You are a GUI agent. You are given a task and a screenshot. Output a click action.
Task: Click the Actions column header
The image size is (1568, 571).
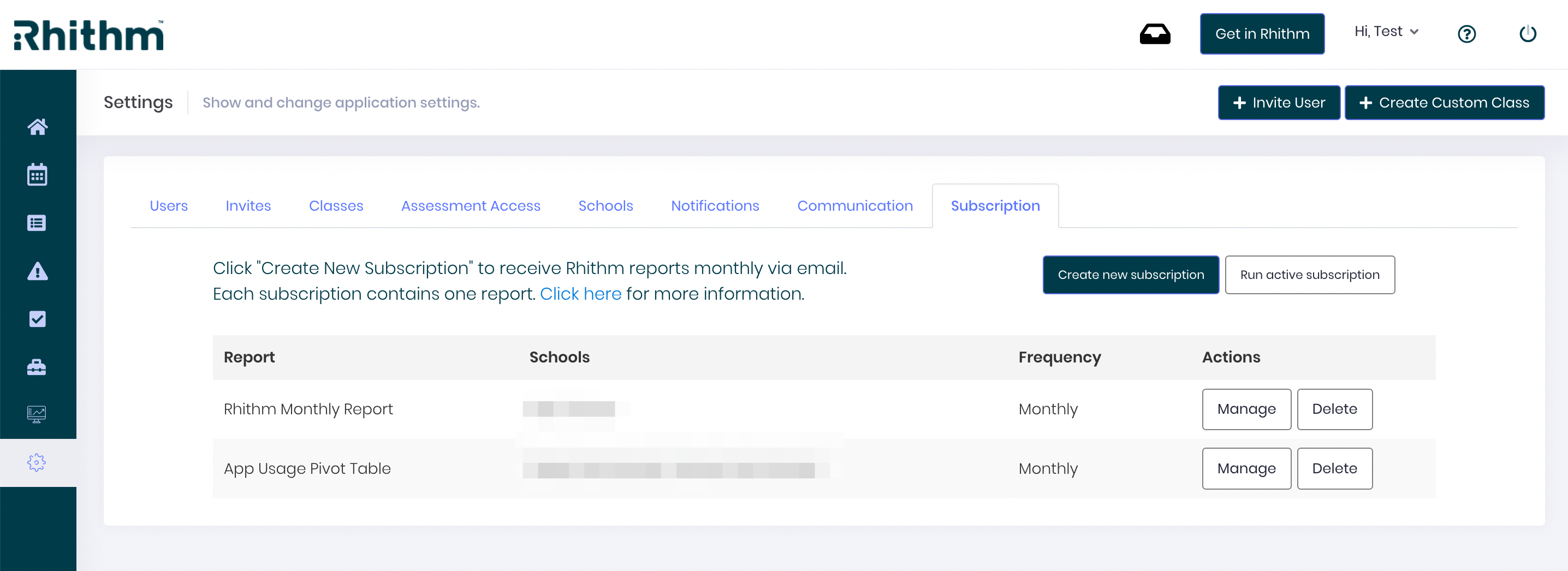1231,356
